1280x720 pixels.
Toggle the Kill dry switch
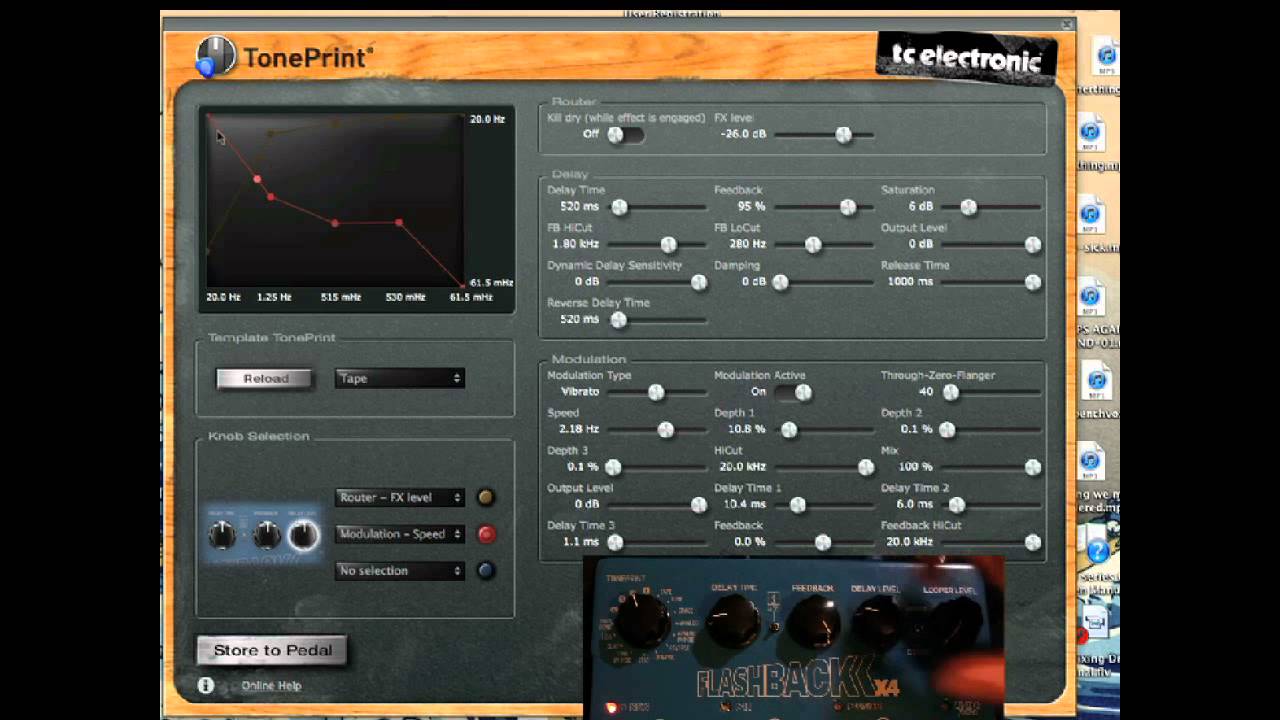(625, 134)
